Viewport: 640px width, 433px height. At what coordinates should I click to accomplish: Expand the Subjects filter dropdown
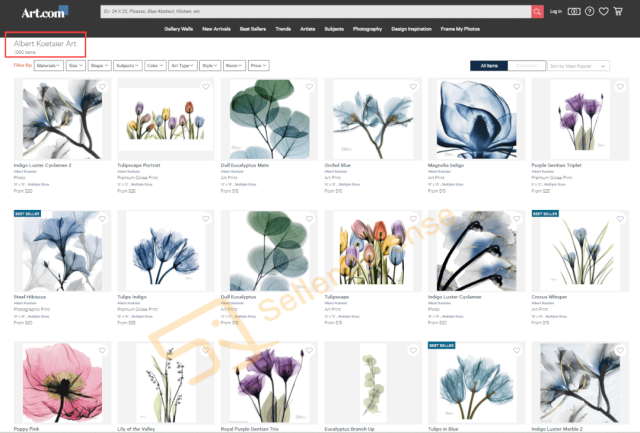pyautogui.click(x=128, y=66)
